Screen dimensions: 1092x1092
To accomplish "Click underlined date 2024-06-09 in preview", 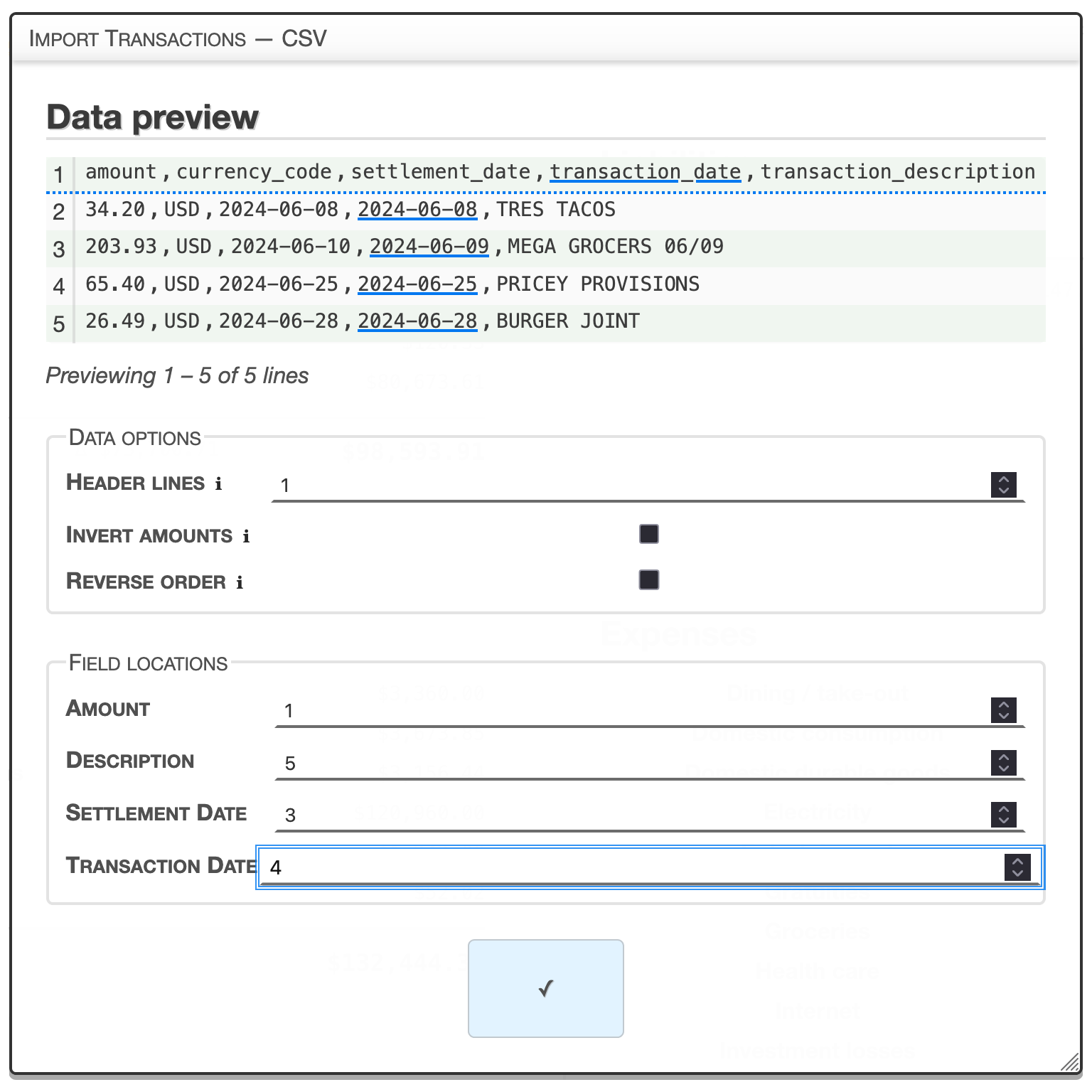I will [x=429, y=247].
